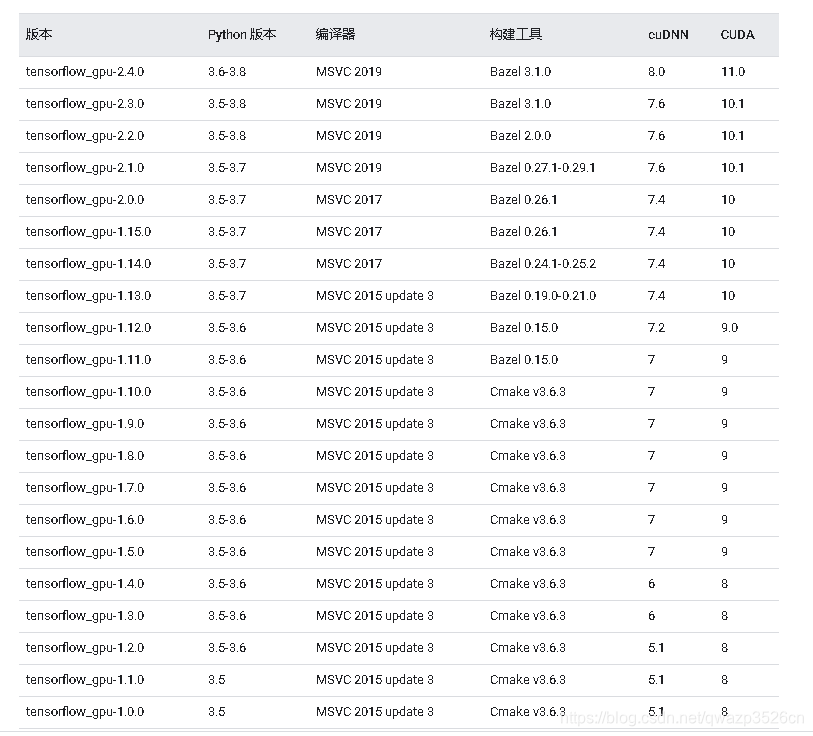813x736 pixels.
Task: Select the tensorflow_gpu-2.2.0 cell
Action: coord(85,136)
